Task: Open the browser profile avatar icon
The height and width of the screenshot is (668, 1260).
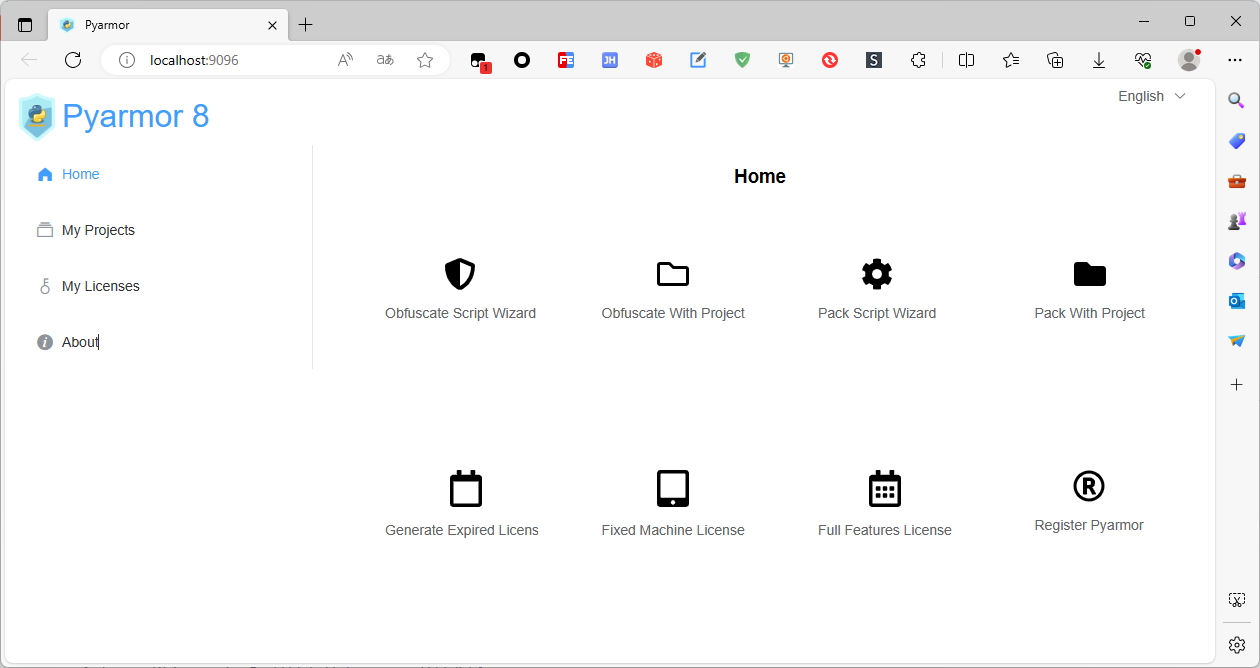Action: pos(1189,60)
